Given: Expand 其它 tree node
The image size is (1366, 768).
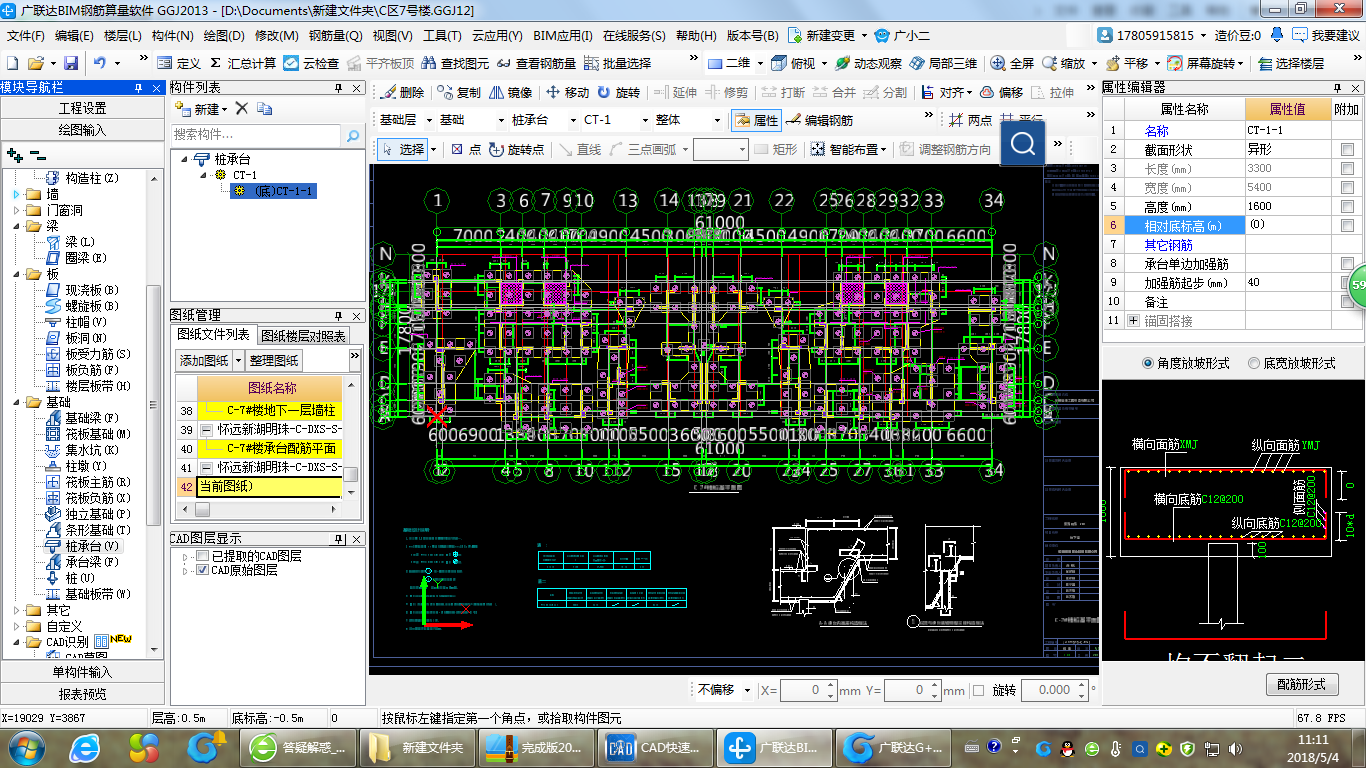Looking at the screenshot, I should [16, 610].
